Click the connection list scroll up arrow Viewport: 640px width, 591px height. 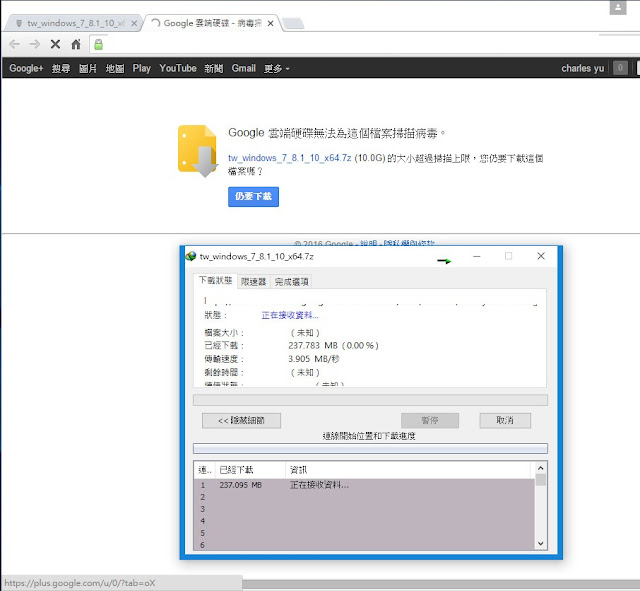point(540,468)
